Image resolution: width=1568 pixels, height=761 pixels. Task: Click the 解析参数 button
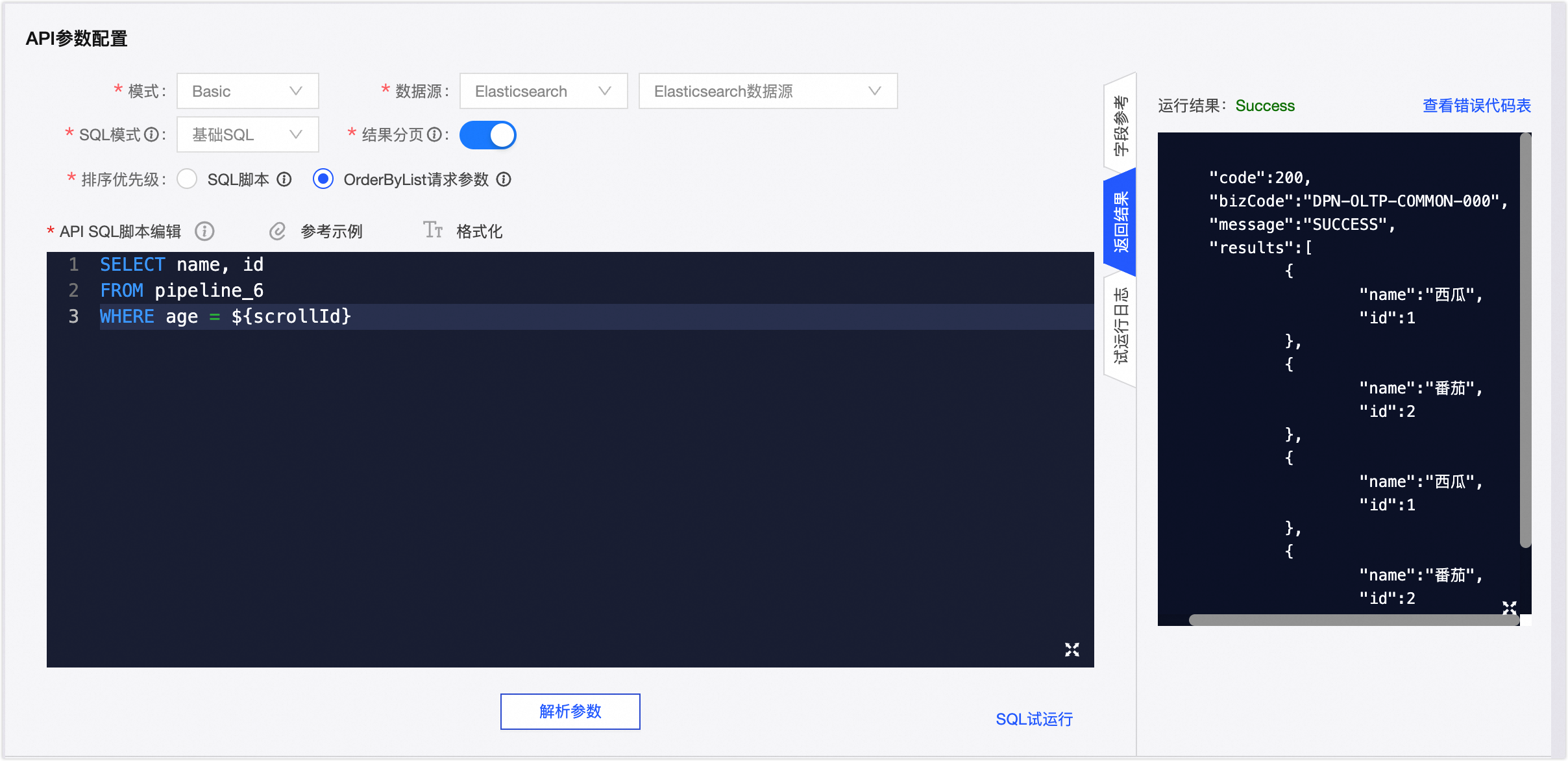point(569,711)
